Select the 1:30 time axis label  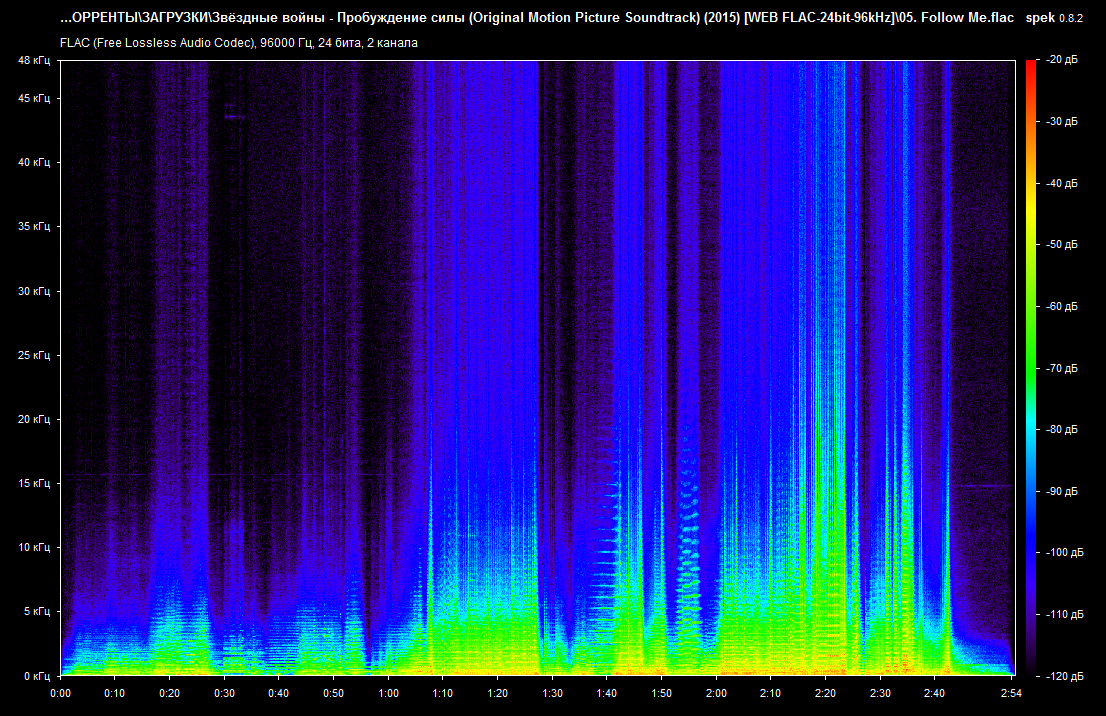[552, 693]
